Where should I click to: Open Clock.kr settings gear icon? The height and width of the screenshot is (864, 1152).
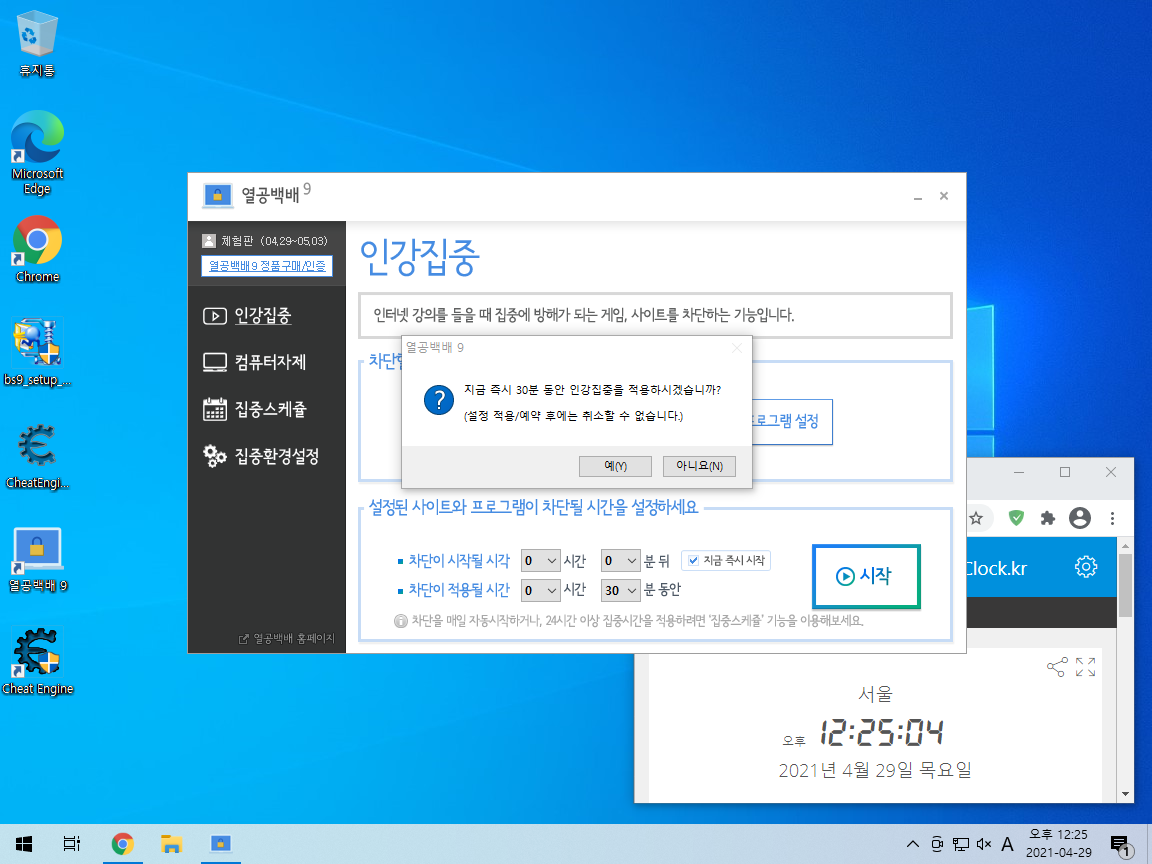pos(1086,566)
